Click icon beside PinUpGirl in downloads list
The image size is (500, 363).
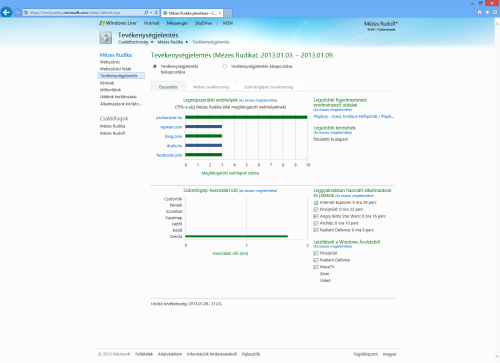click(x=316, y=253)
